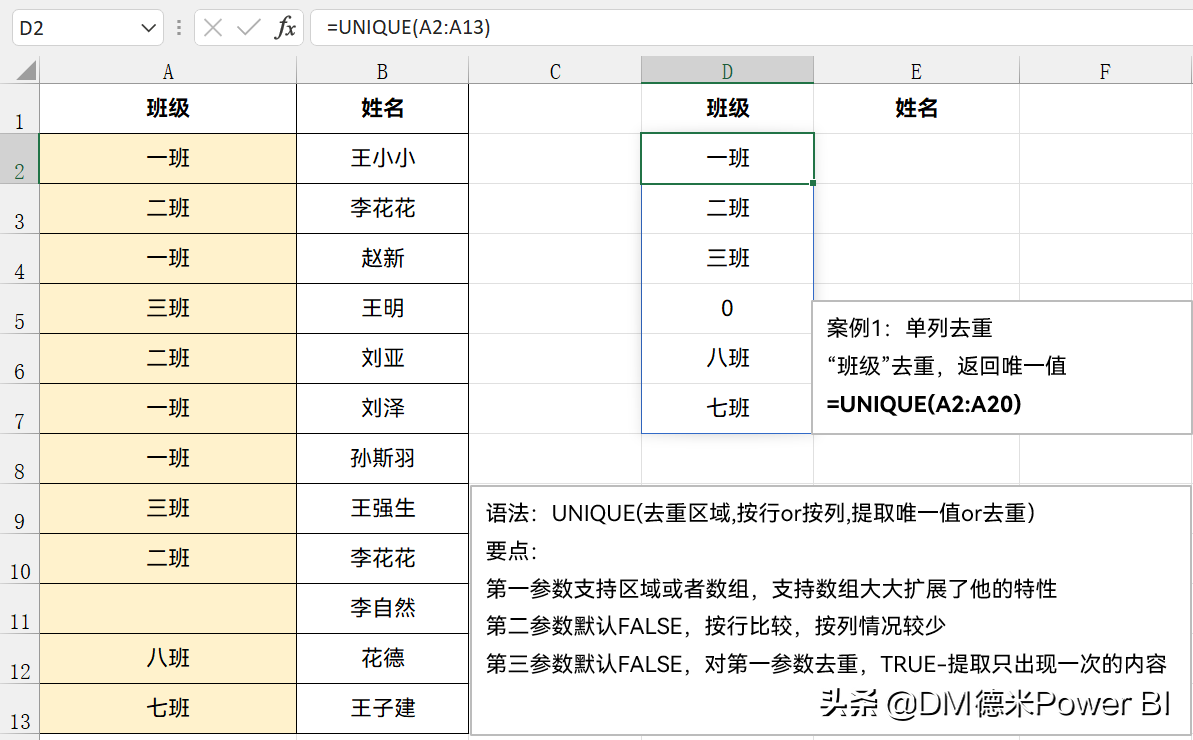Click the Insert Function fx icon

285,28
